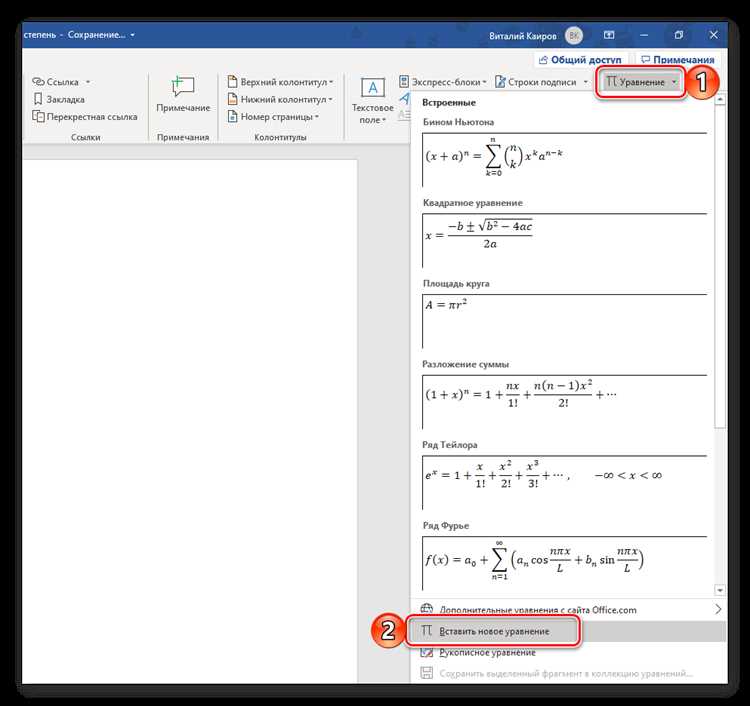Click the Рукописное уравнение ink icon
Screen dimensions: 750x706
pos(427,652)
